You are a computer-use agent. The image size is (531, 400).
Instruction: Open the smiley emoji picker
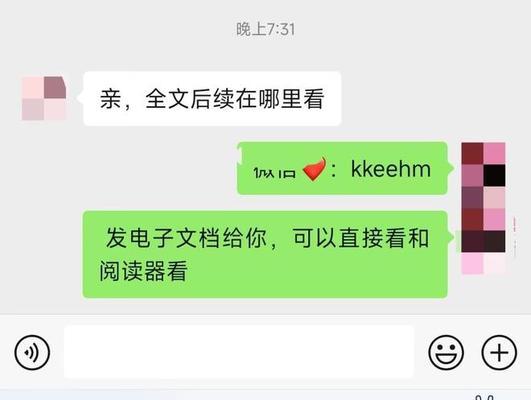(x=446, y=353)
